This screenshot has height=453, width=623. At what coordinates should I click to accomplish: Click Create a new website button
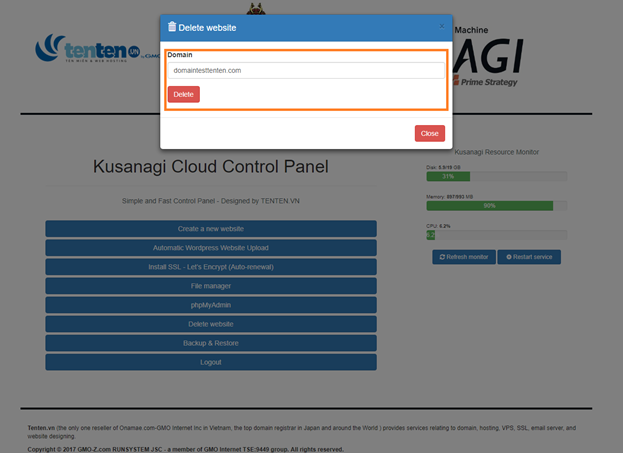pyautogui.click(x=211, y=229)
